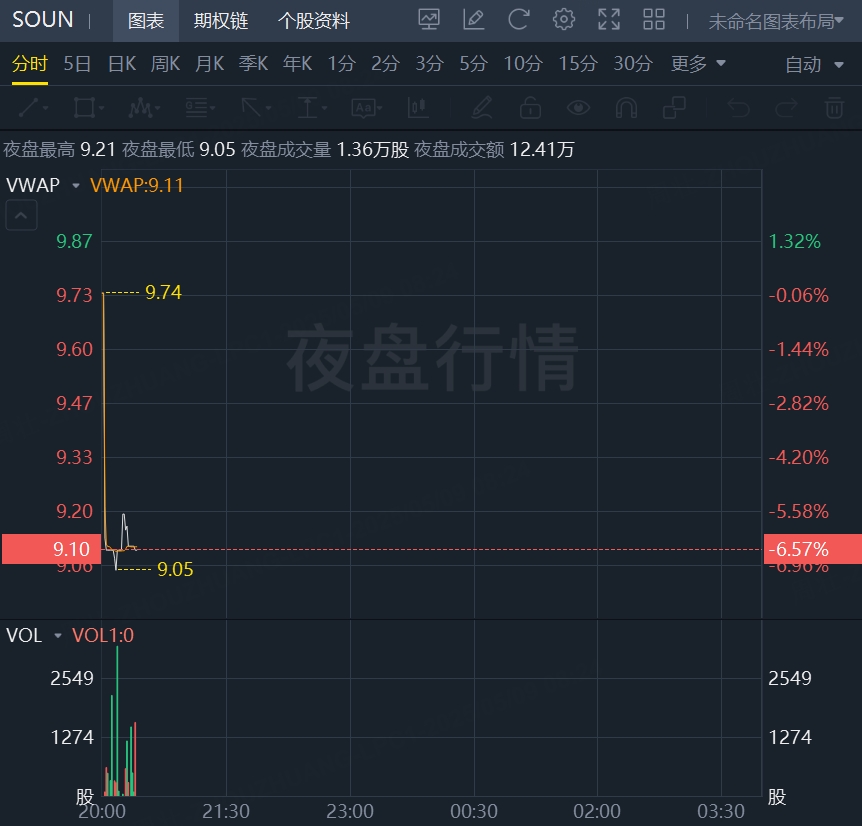Switch to the 个股资料 tab
This screenshot has height=826, width=862.
click(x=313, y=21)
